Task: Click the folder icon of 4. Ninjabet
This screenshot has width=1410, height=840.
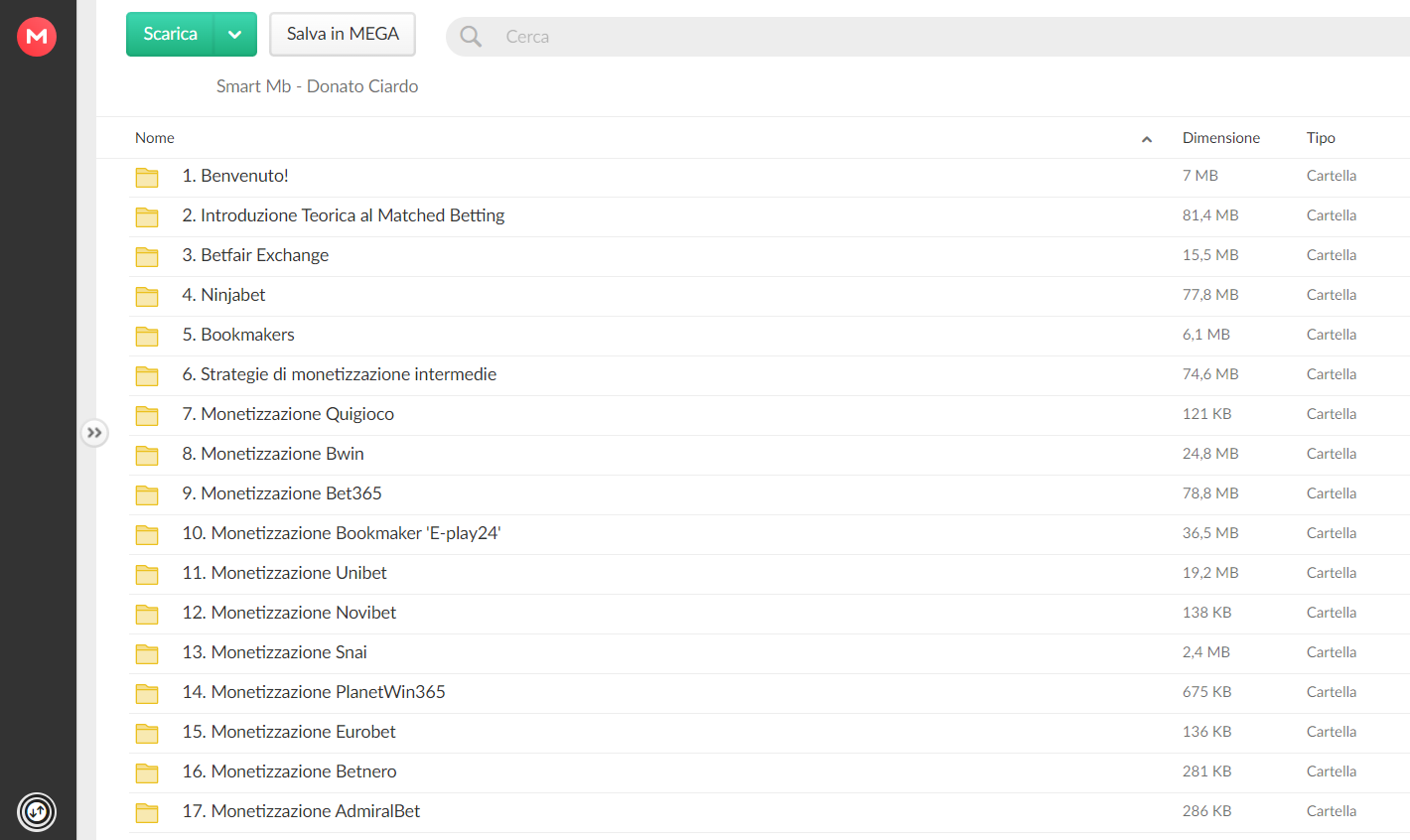Action: point(147,296)
